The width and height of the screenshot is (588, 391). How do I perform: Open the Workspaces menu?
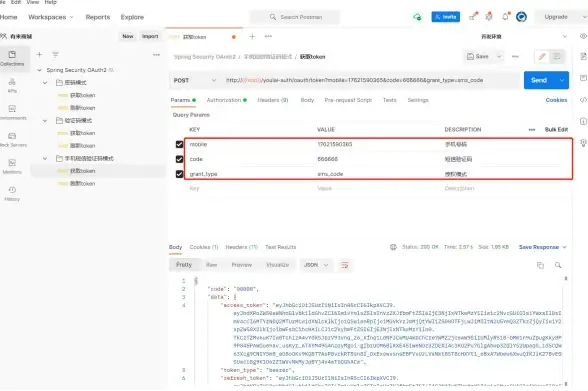click(x=51, y=17)
